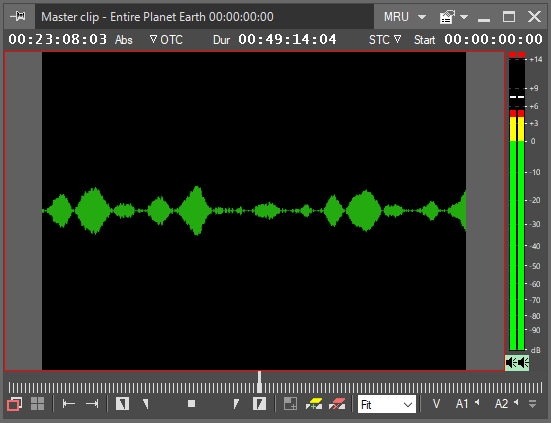Click the white playhead on the scrub bar
The height and width of the screenshot is (423, 551).
[259, 382]
